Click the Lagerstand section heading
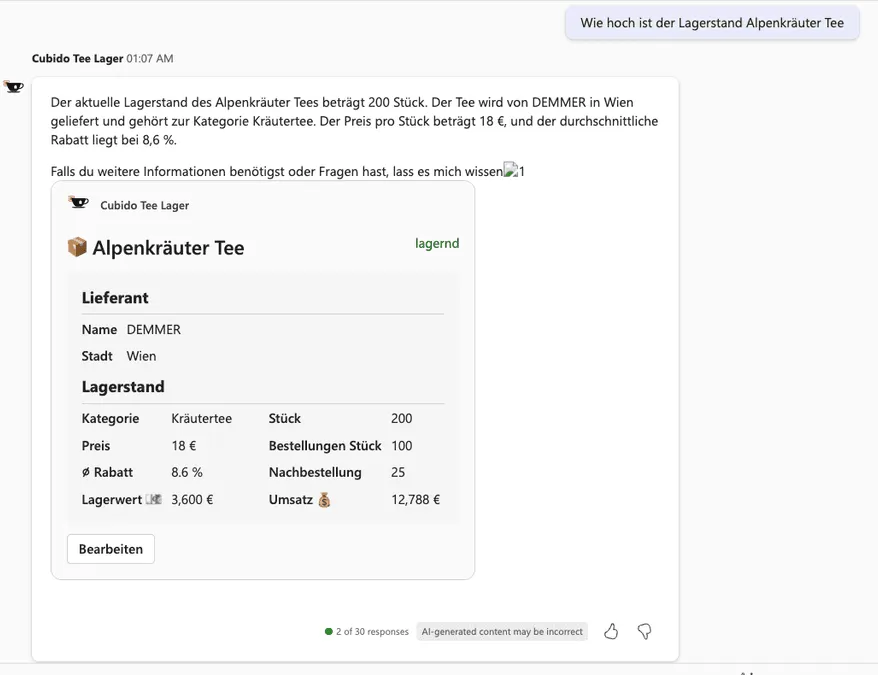This screenshot has width=878, height=675. (x=123, y=387)
